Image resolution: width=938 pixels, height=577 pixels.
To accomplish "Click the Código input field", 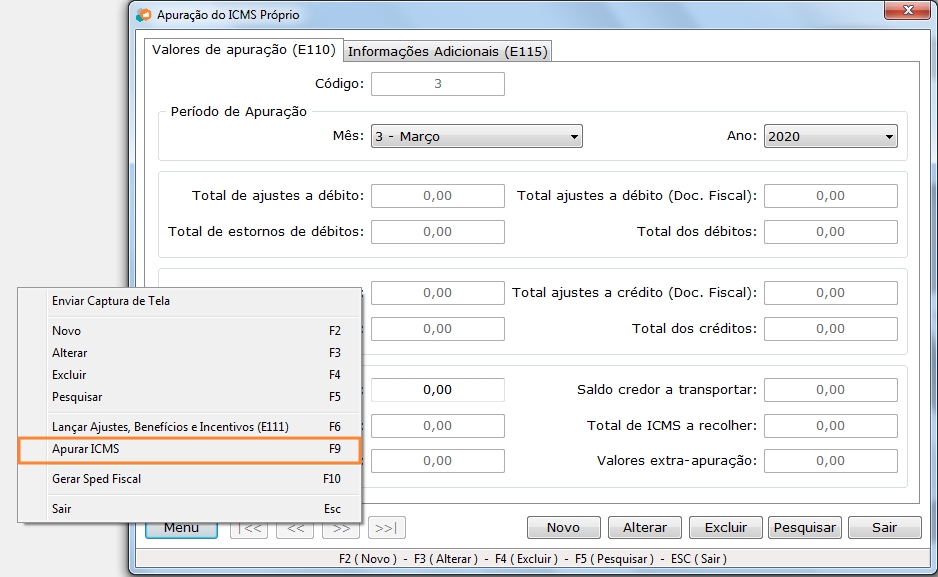I will (437, 84).
